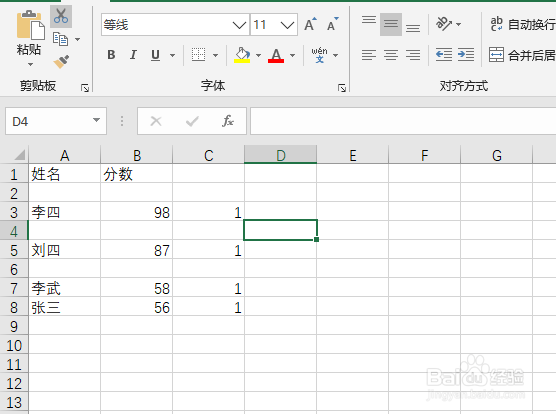Viewport: 556px width, 414px height.
Task: Decrease font size with small A
Action: (332, 24)
